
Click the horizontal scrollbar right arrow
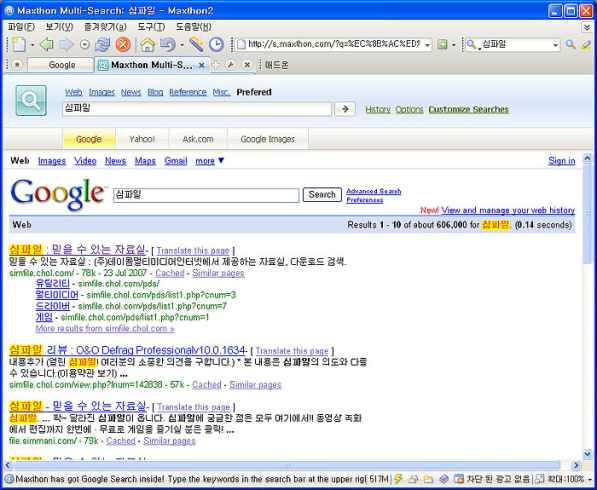[x=576, y=465]
